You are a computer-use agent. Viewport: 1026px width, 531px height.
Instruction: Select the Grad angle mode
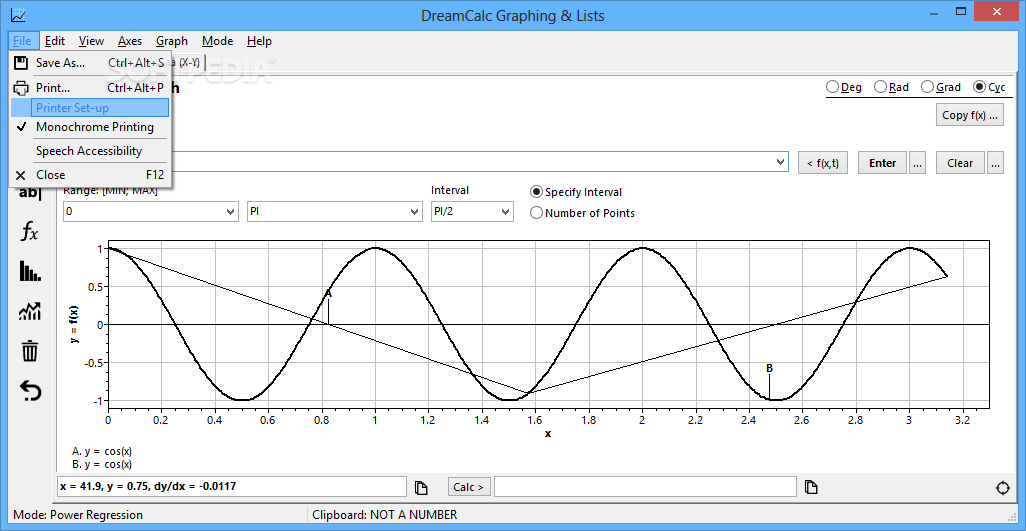(x=940, y=87)
